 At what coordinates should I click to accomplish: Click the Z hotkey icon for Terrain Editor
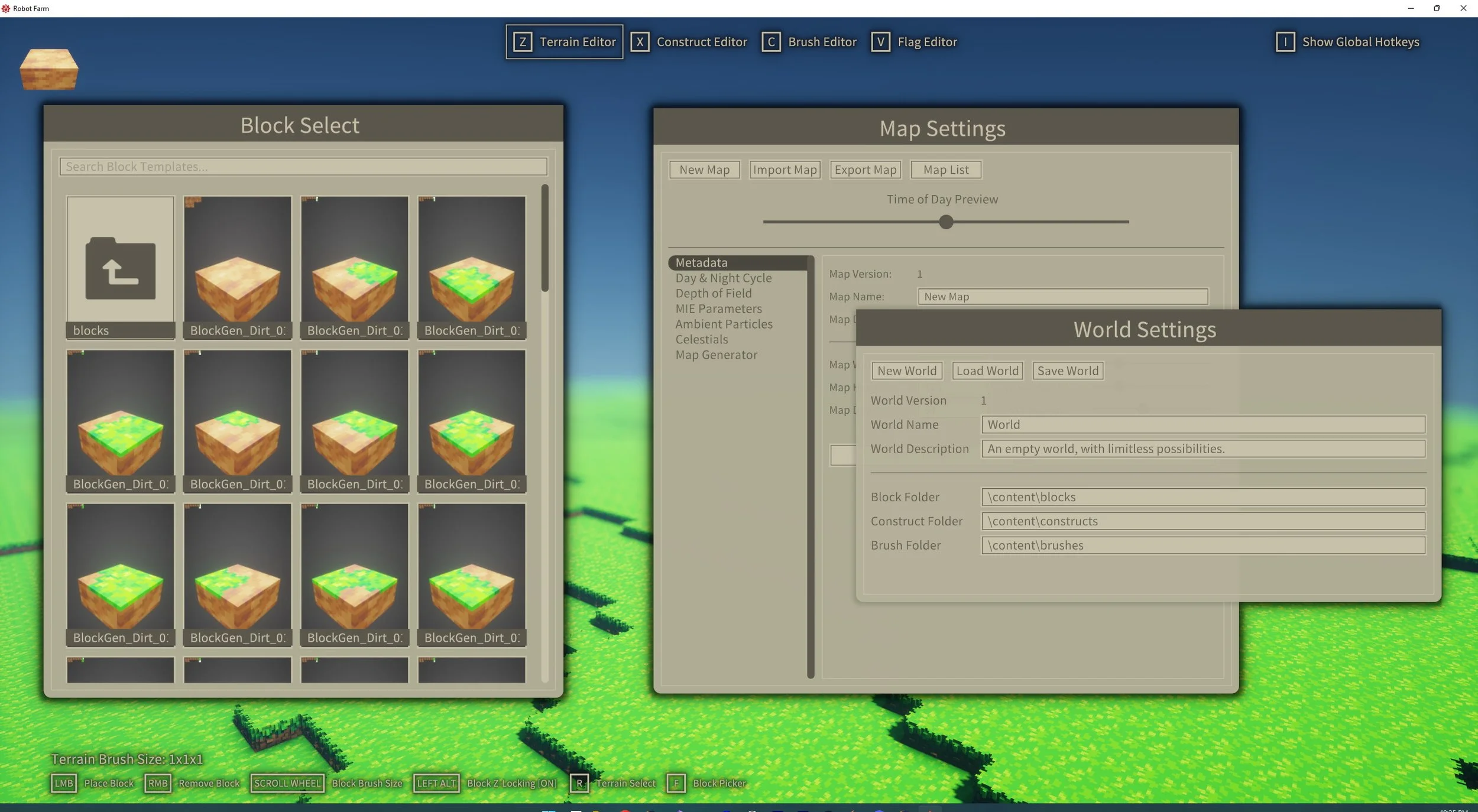[x=522, y=42]
